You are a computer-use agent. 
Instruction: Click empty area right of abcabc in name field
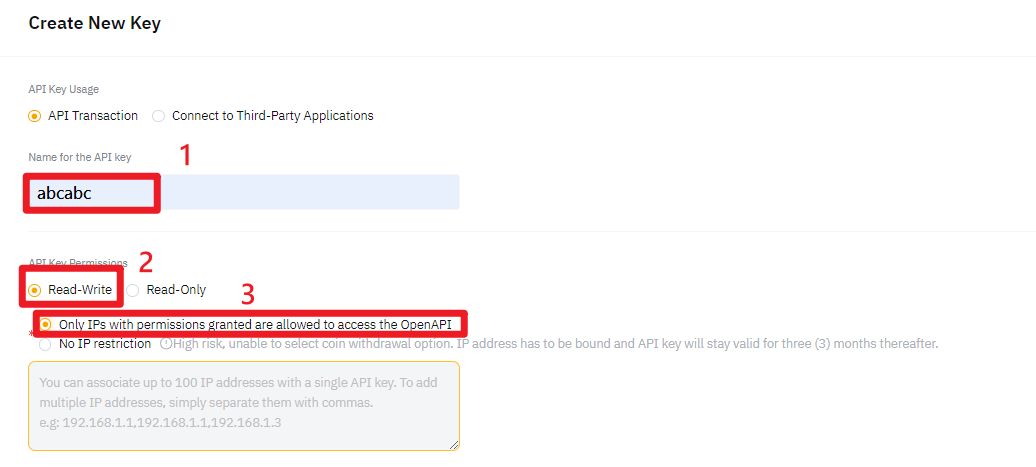pyautogui.click(x=308, y=193)
